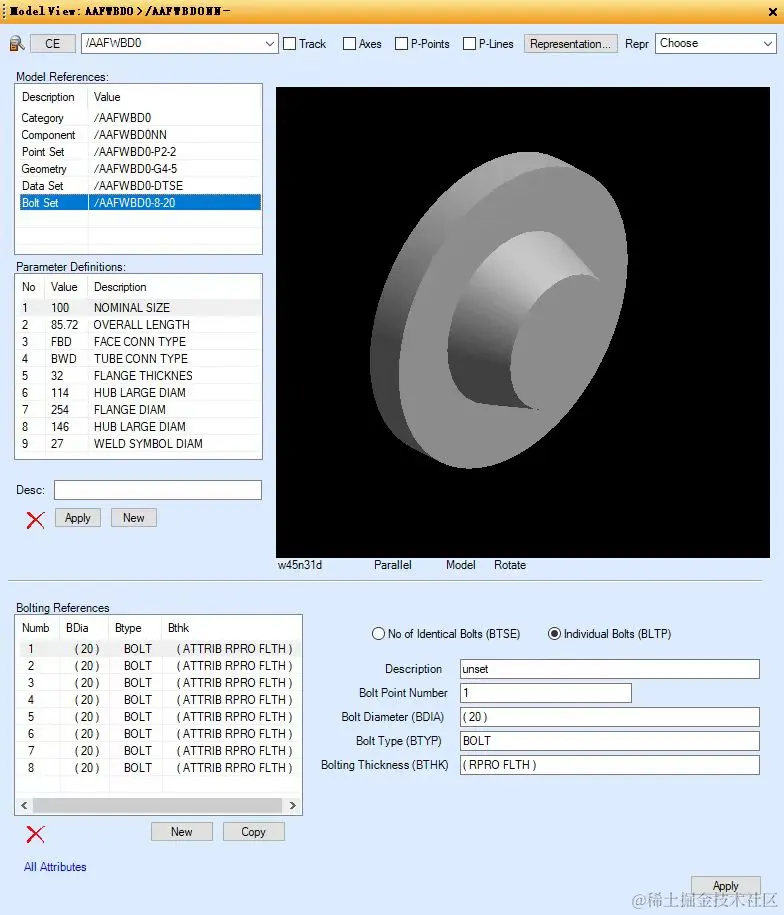Select the Category row /AAFWBD0

(140, 118)
